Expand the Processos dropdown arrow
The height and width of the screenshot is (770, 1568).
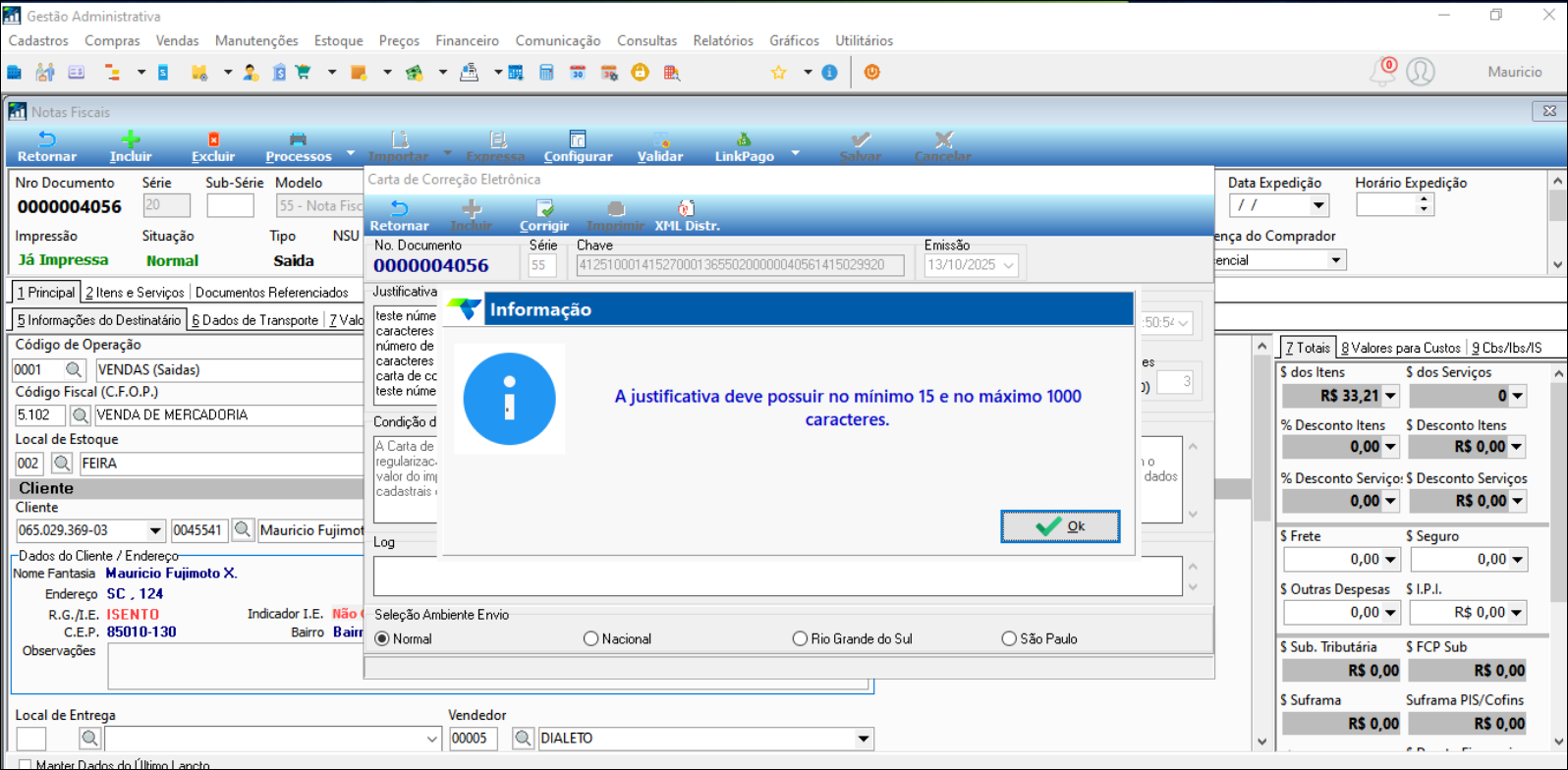point(351,154)
